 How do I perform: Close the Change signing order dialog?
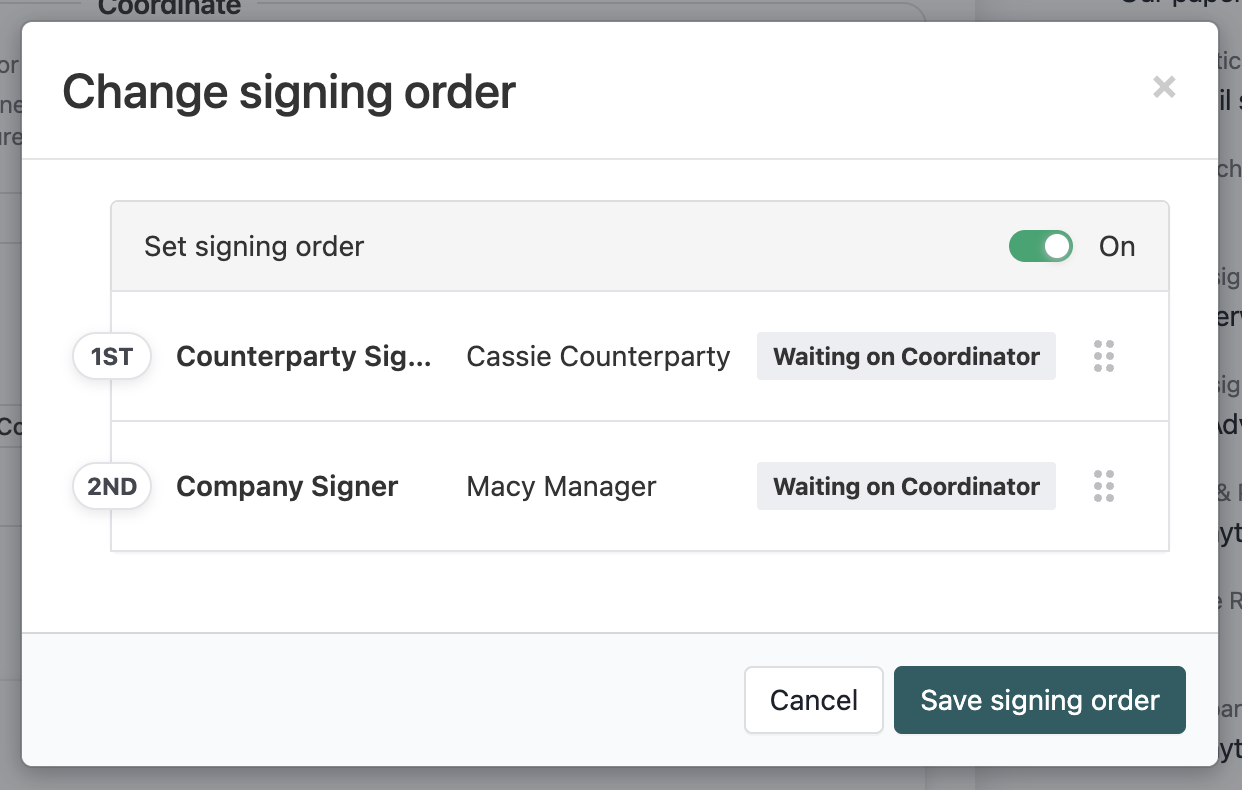point(1164,87)
